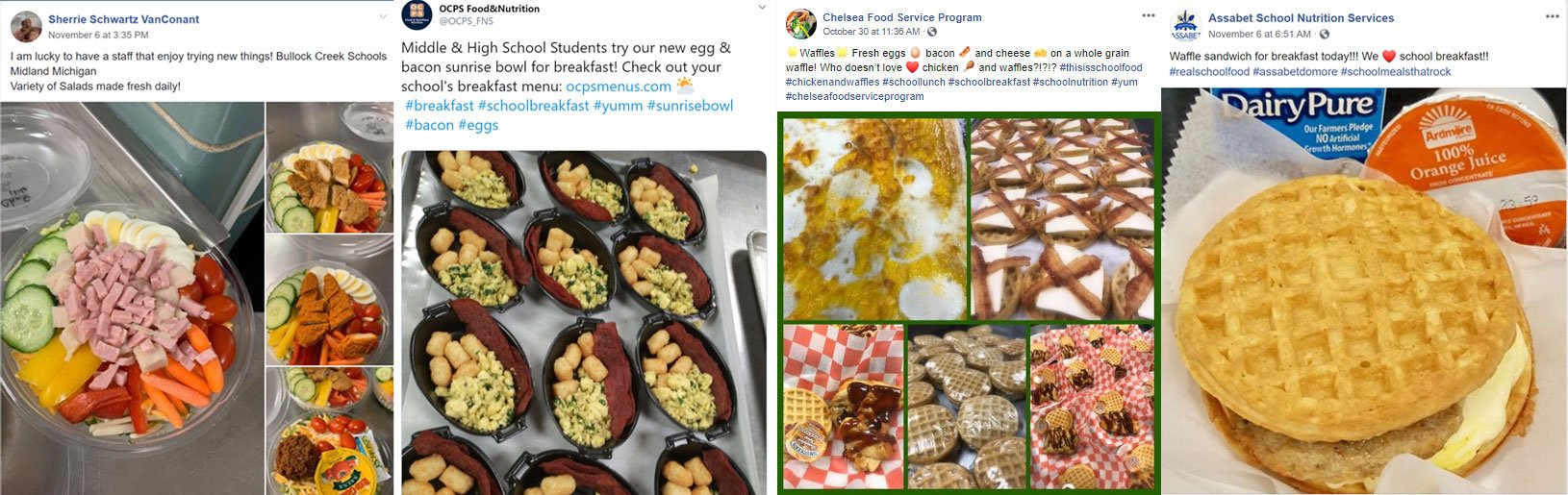1568x495 pixels.
Task: Click the globe privacy icon on Assabet post
Action: pos(1325,35)
